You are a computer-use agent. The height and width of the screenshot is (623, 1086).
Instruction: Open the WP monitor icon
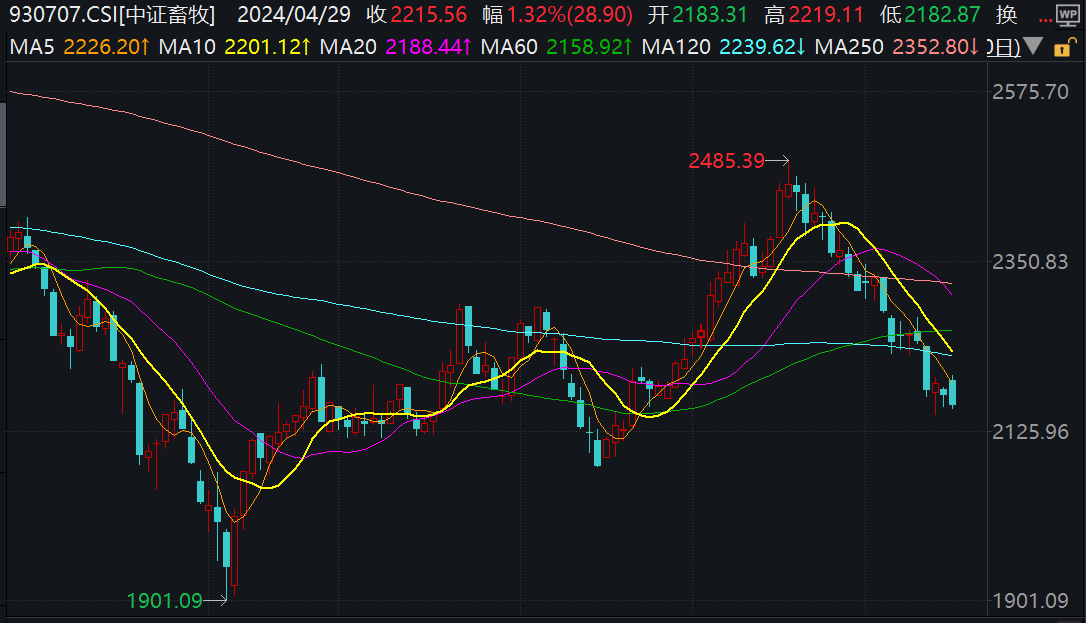(x=1068, y=15)
